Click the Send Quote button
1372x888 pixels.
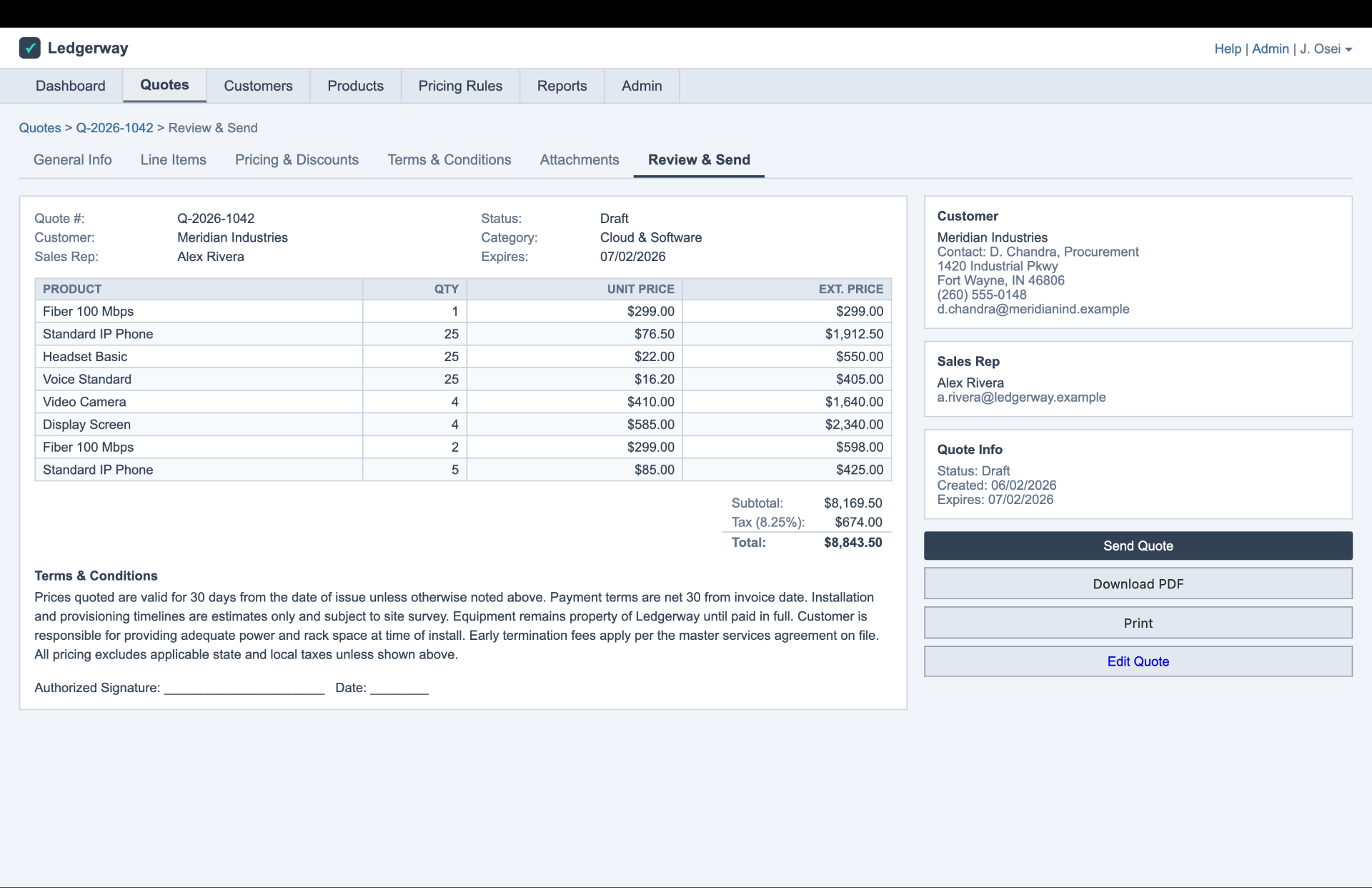click(x=1138, y=546)
